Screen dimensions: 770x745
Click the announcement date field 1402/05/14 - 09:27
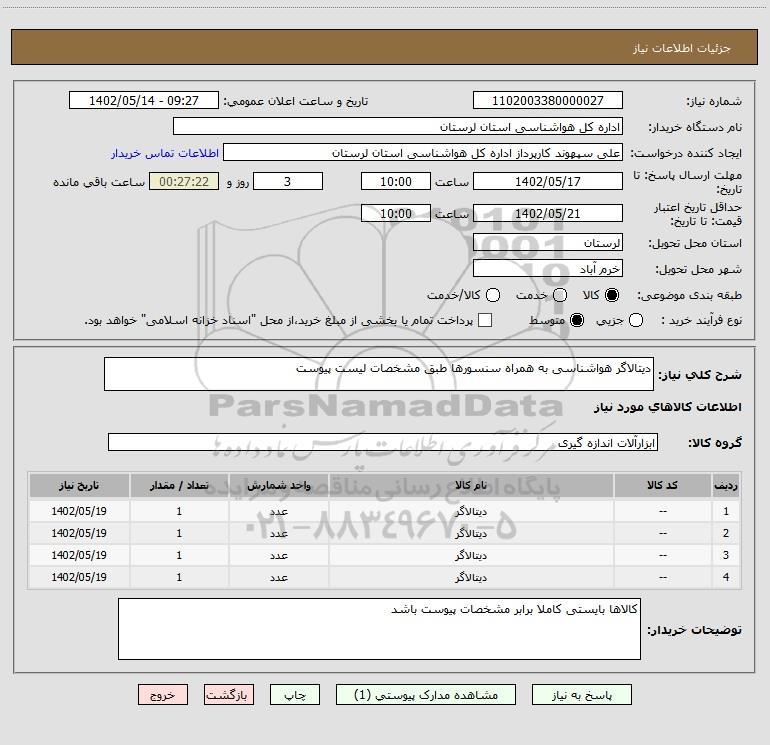(x=144, y=101)
